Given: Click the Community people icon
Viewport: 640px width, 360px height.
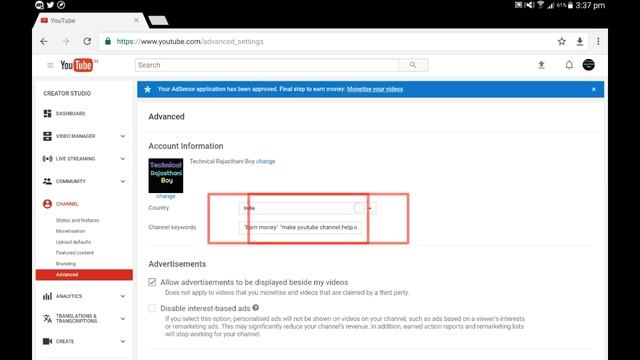Looking at the screenshot, I should [47, 181].
